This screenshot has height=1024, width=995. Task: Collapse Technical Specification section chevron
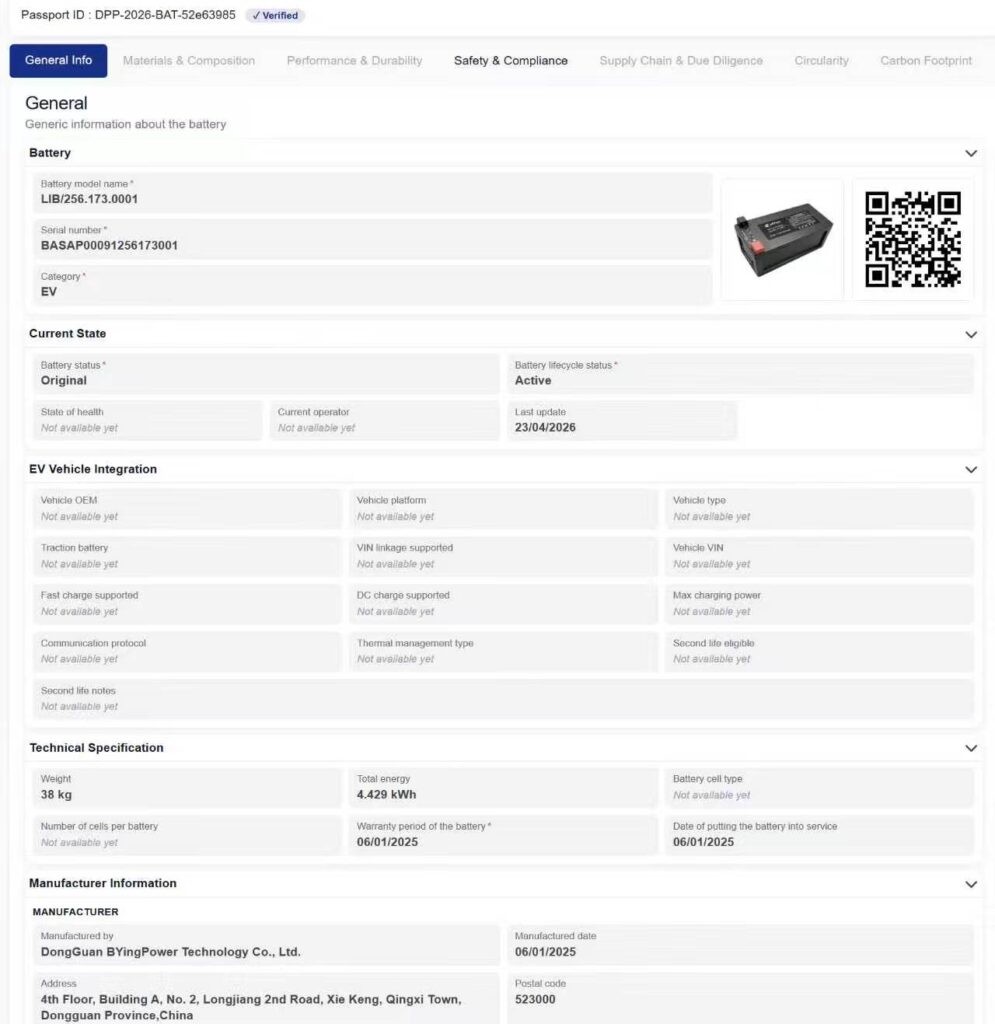click(x=971, y=748)
